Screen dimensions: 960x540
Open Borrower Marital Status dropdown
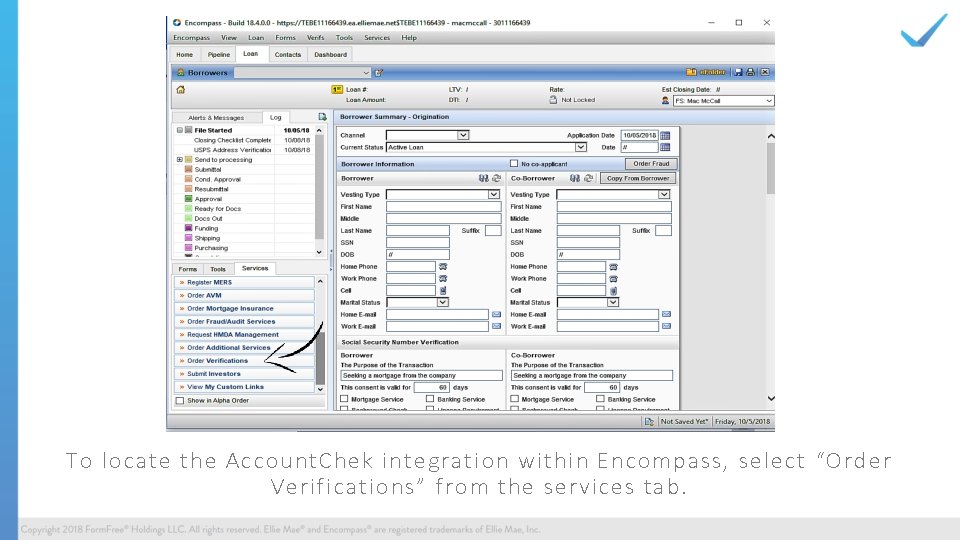click(x=442, y=302)
